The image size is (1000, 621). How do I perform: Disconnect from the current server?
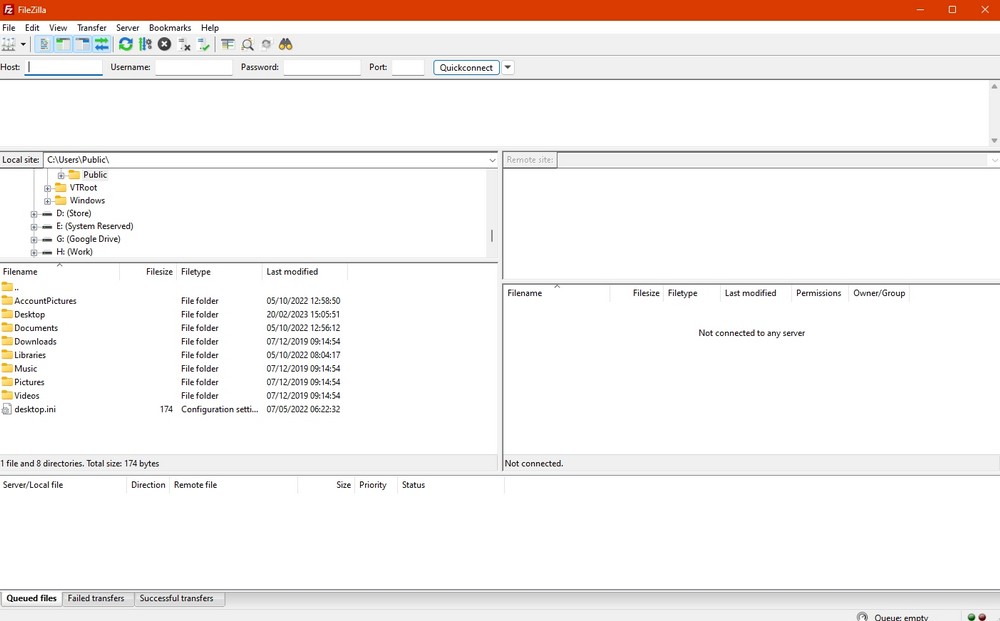click(x=184, y=44)
